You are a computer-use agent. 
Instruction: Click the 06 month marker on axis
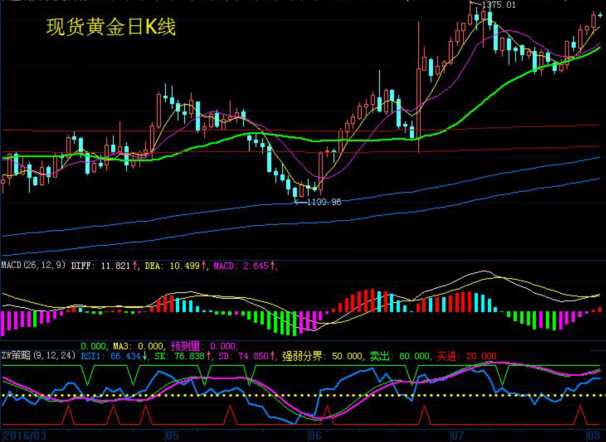315,436
